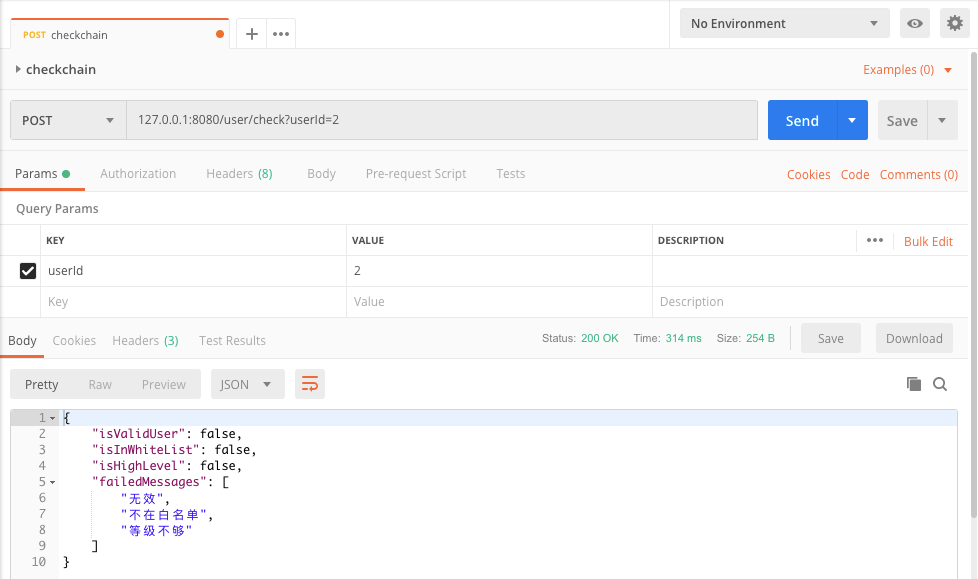The height and width of the screenshot is (579, 978).
Task: Uncheck the userId parameter checkbox
Action: [28, 271]
